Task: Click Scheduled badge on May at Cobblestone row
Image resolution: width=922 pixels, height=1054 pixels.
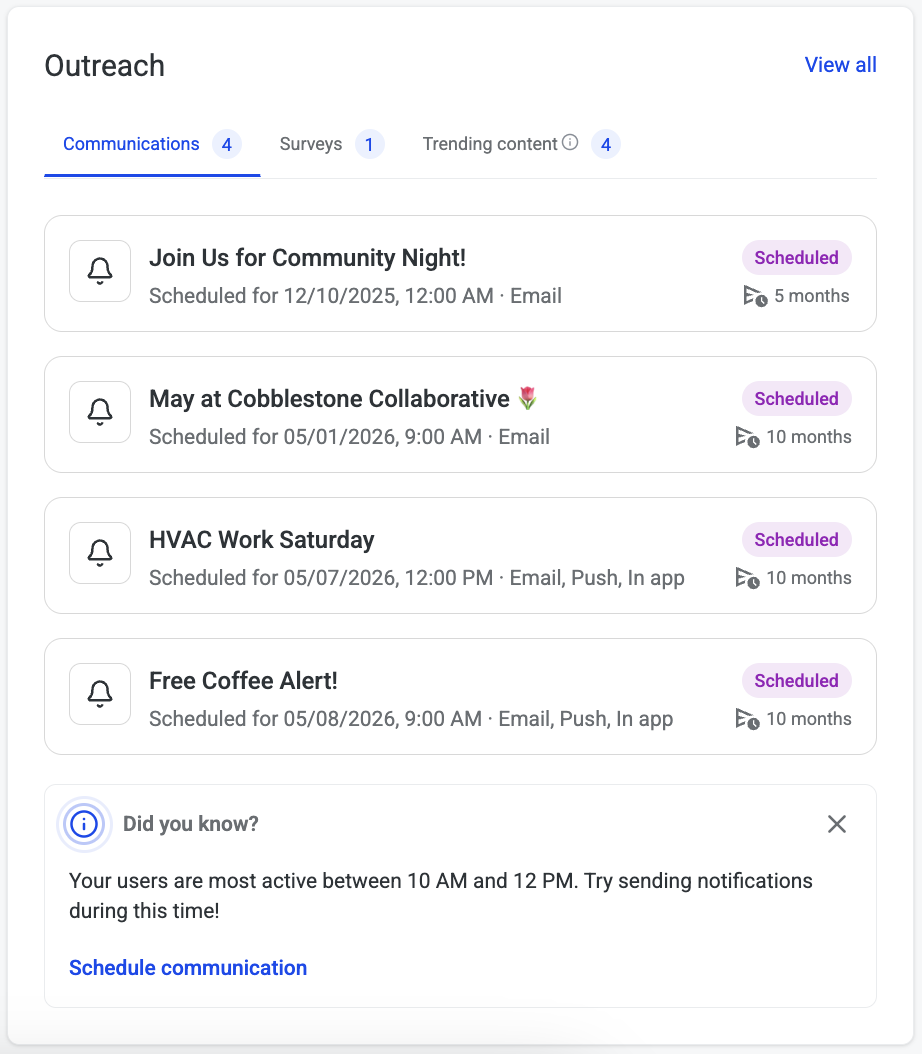Action: click(x=796, y=399)
